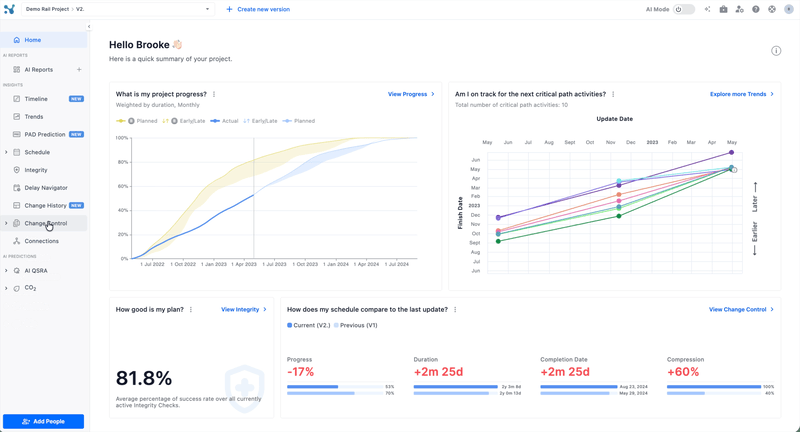Expand the AI QSRA sidebar item
The width and height of the screenshot is (800, 432).
(6, 271)
